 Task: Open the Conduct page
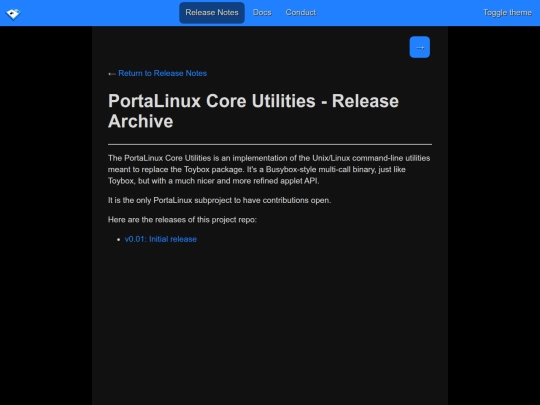pyautogui.click(x=301, y=13)
